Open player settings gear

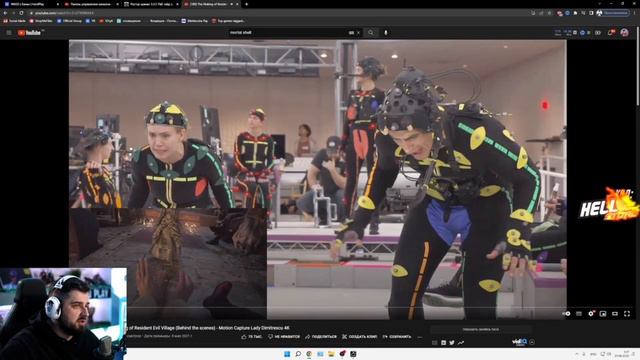click(591, 313)
